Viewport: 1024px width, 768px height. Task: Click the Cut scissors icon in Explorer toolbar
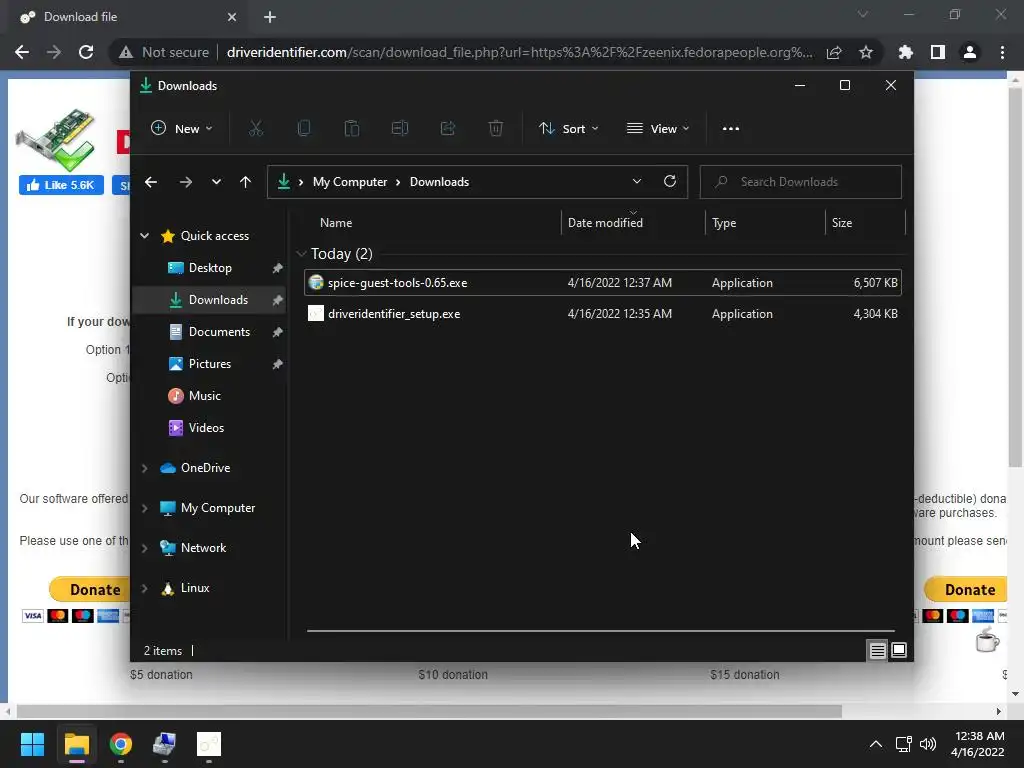pyautogui.click(x=255, y=129)
